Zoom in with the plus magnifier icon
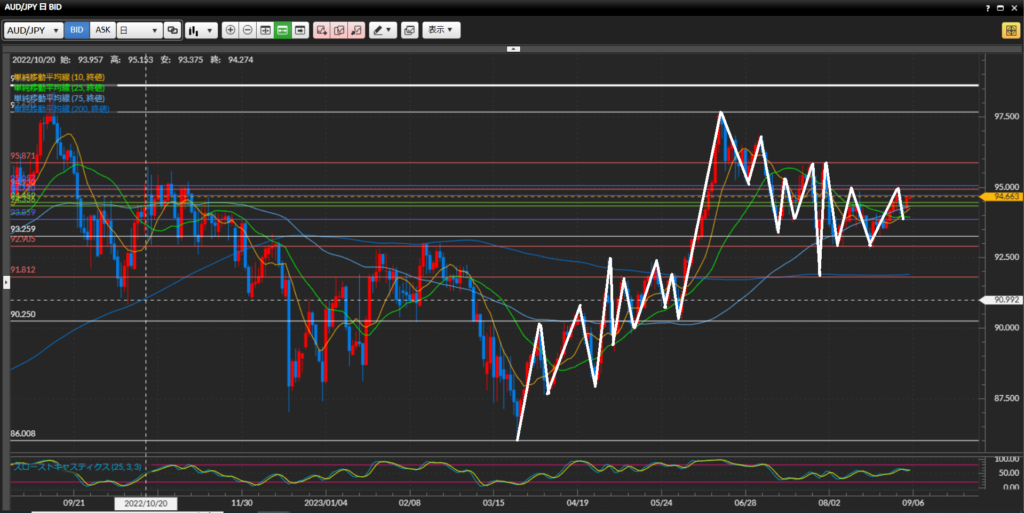 [231, 30]
